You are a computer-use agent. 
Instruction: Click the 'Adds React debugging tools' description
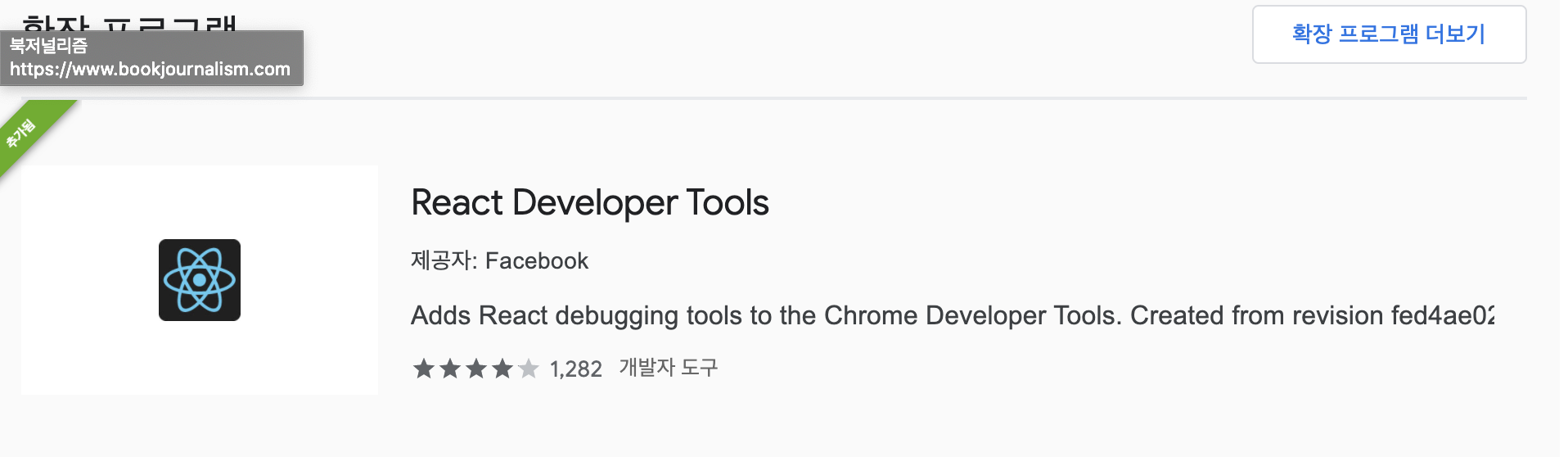coord(953,315)
